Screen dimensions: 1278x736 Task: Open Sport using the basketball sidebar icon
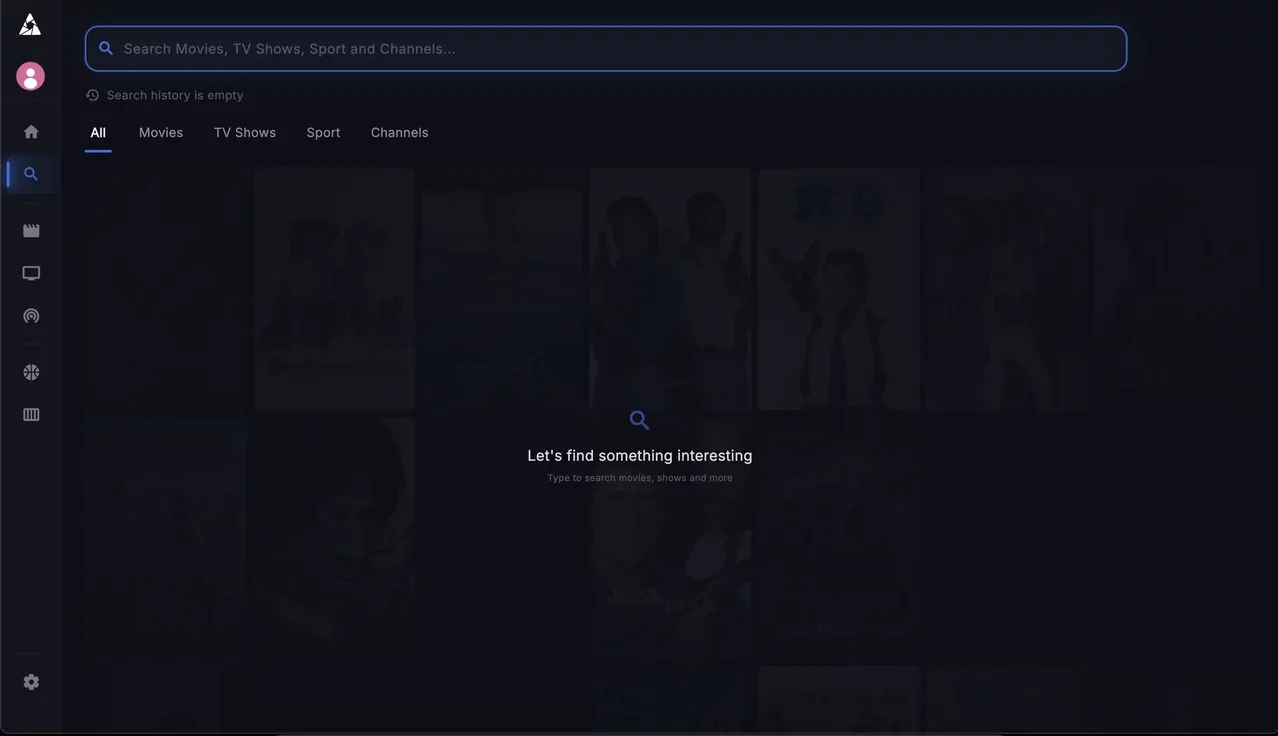pos(31,372)
